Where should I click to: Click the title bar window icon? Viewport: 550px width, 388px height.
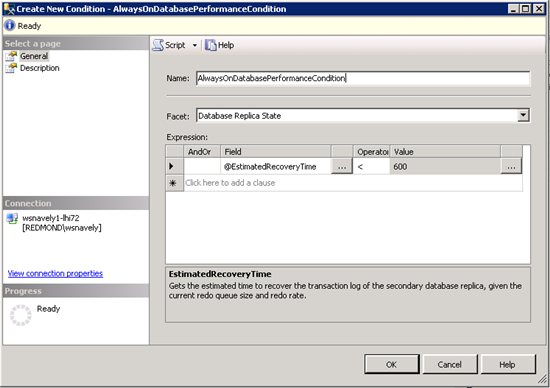[x=9, y=9]
